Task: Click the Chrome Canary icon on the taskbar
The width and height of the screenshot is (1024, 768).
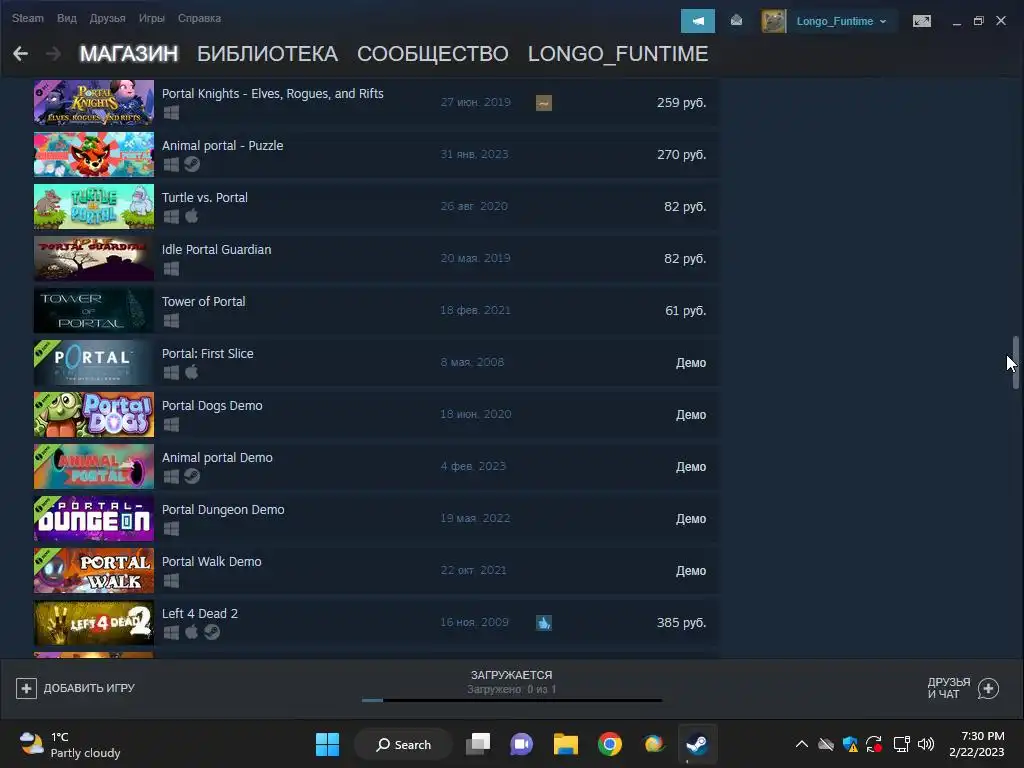Action: [x=653, y=744]
